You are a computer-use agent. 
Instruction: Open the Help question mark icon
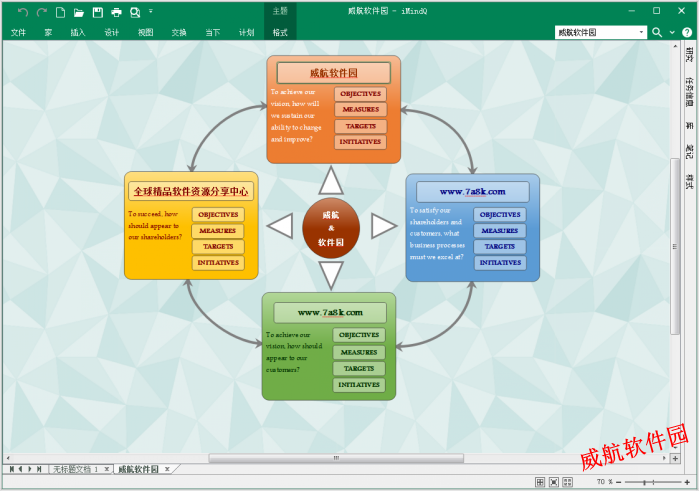(x=687, y=32)
